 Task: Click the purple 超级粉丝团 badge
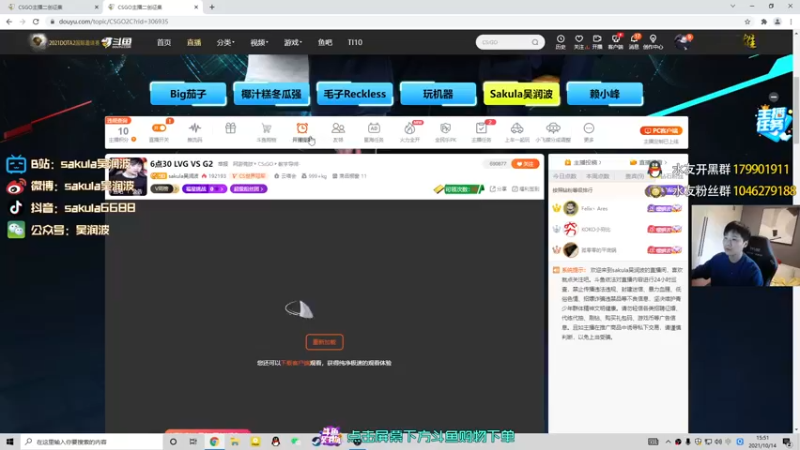pos(248,189)
